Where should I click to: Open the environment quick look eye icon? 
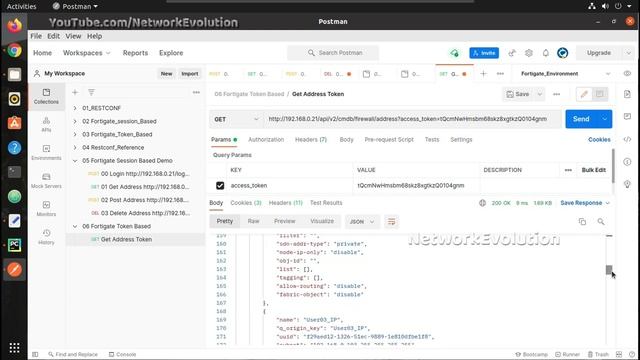[x=627, y=74]
